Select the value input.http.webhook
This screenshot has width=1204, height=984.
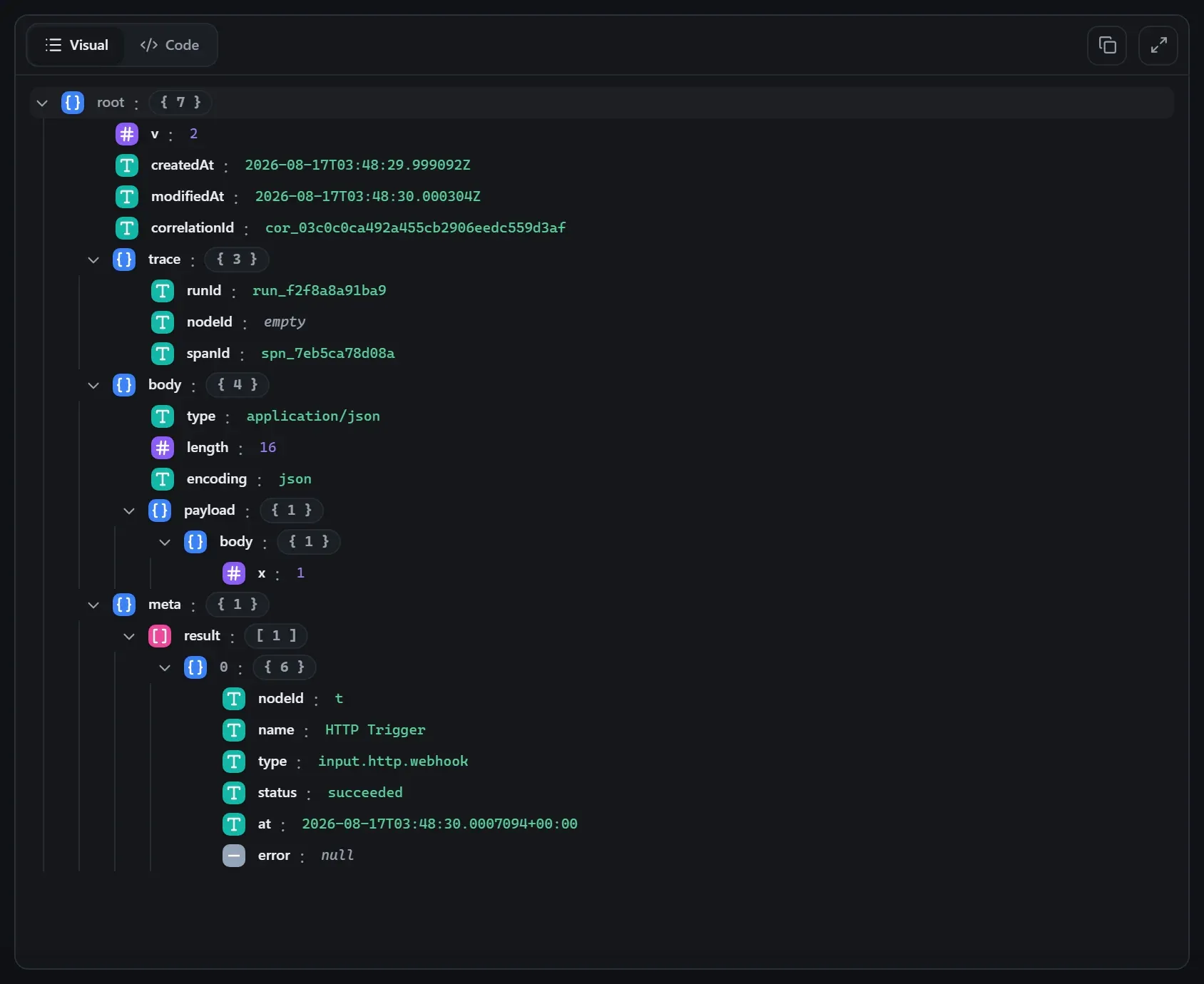tap(393, 762)
